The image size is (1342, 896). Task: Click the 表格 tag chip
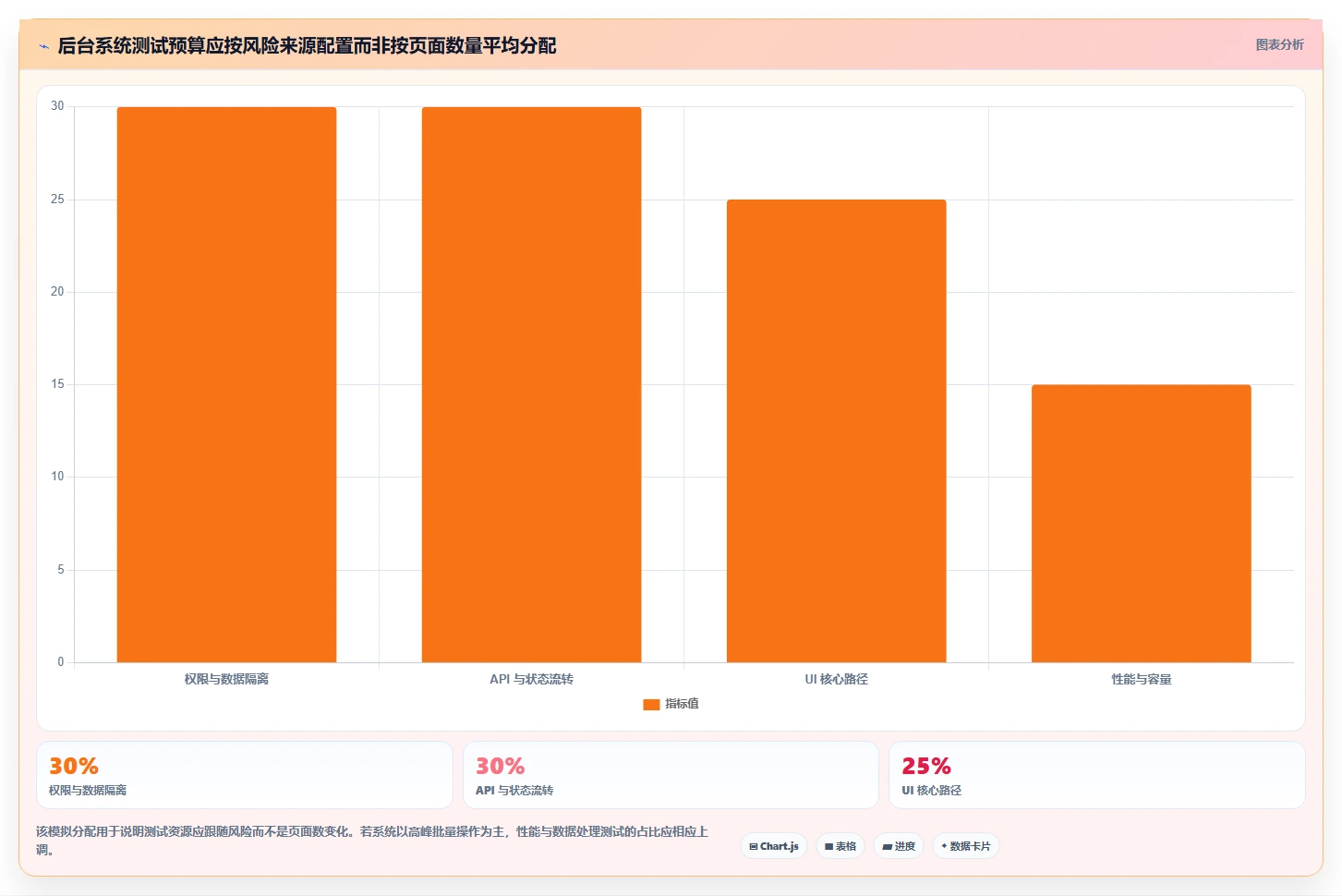tap(840, 846)
